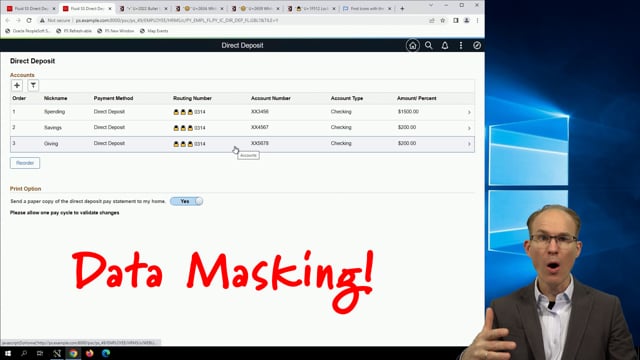The height and width of the screenshot is (360, 640).
Task: Click the browser address bar URL
Action: [x=177, y=20]
